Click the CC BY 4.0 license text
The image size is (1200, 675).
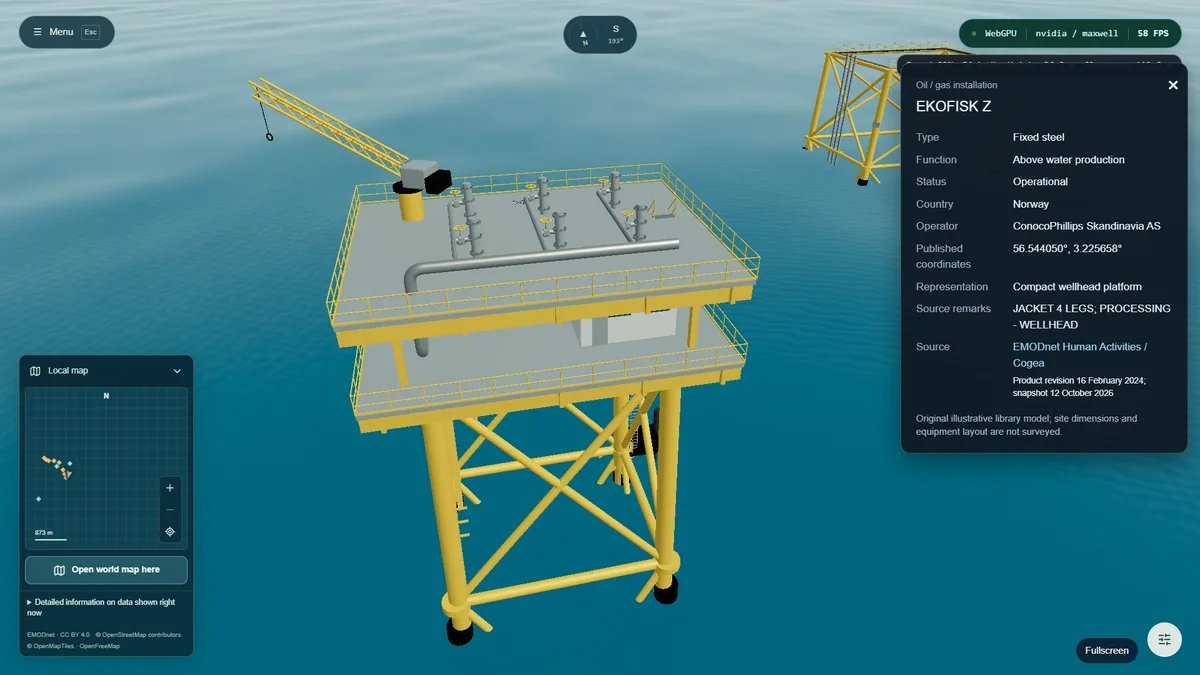(75, 635)
